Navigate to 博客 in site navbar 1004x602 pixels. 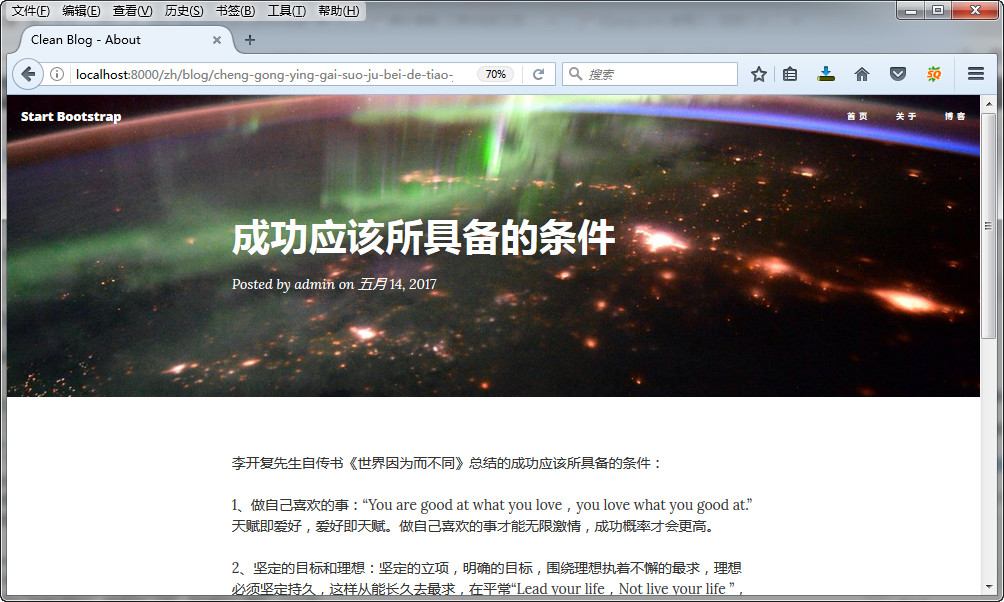[955, 116]
